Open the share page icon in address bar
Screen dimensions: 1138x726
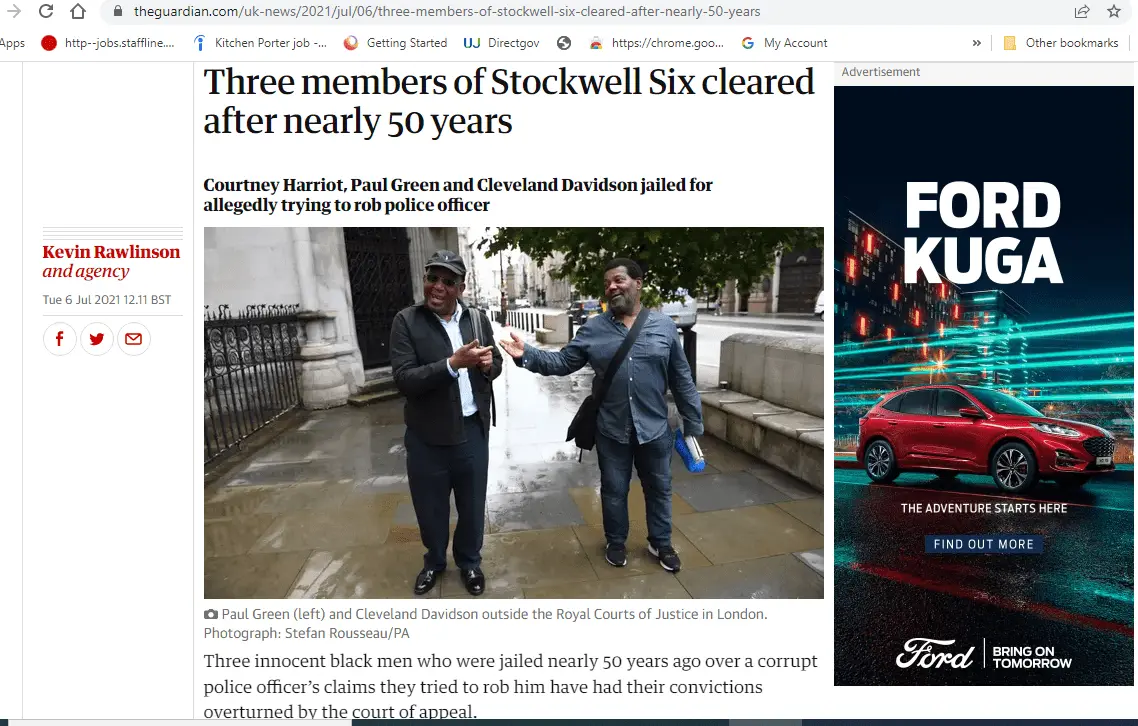1082,11
